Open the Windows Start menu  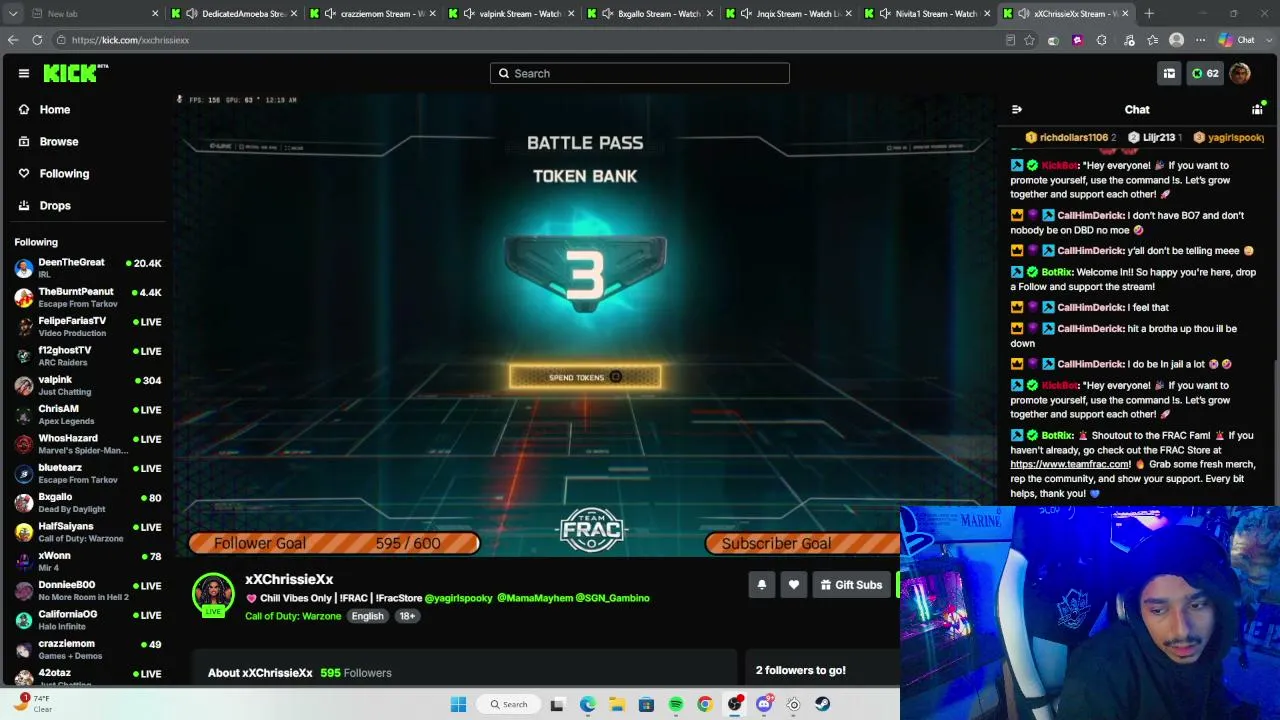(x=458, y=705)
